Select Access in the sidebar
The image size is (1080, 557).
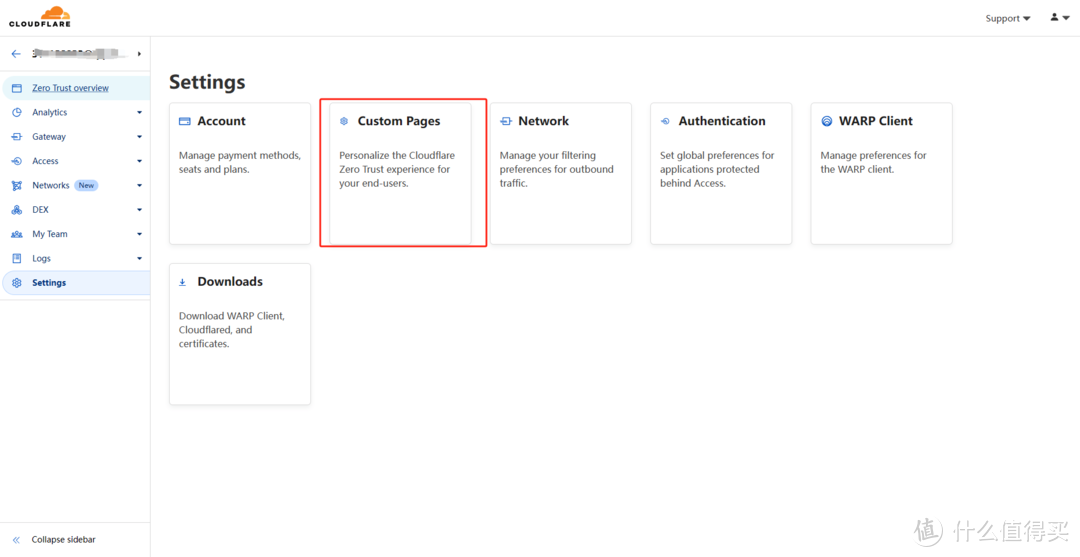click(45, 161)
